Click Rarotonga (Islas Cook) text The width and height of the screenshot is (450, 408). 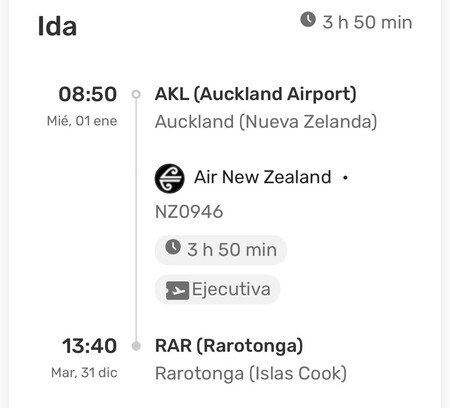[251, 373]
